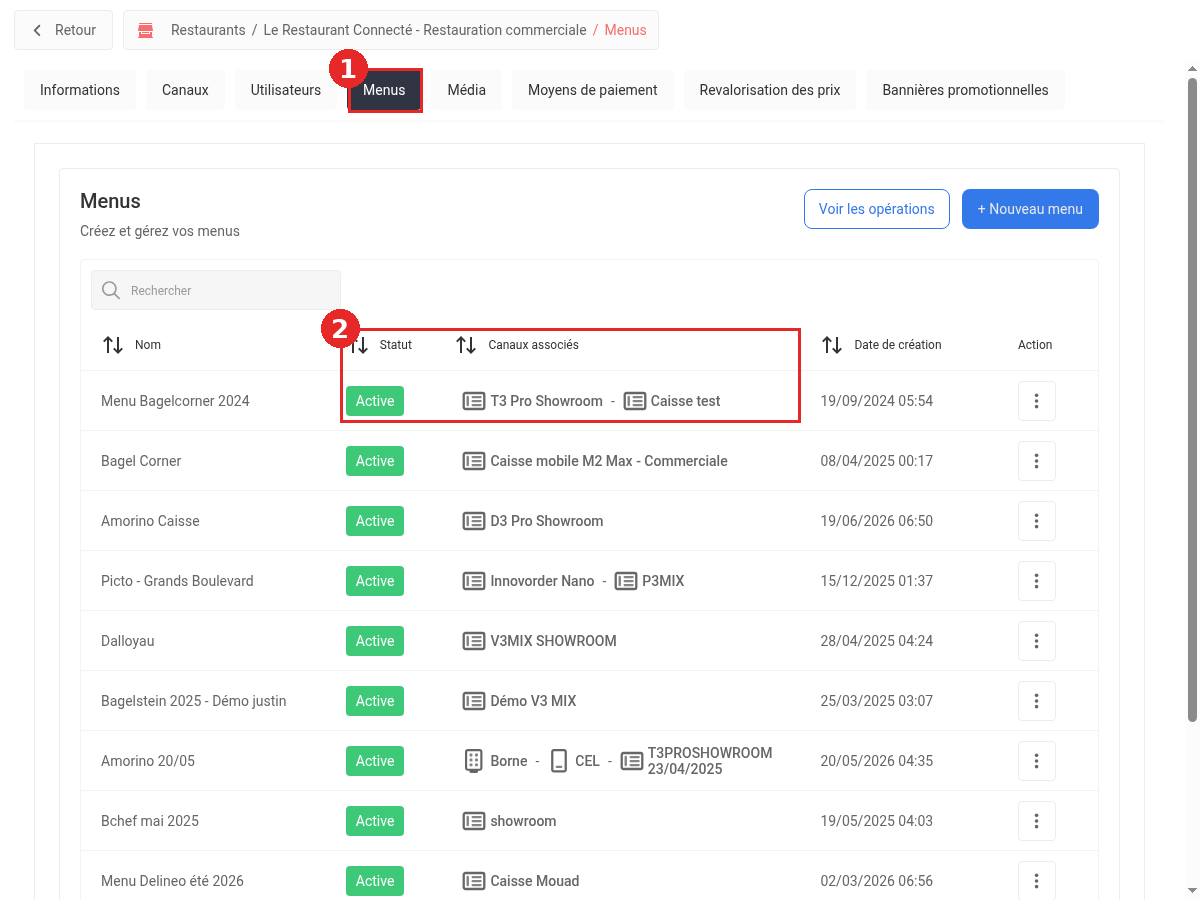This screenshot has height=900, width=1200.
Task: Sort by Canaux associés column
Action: [x=466, y=345]
